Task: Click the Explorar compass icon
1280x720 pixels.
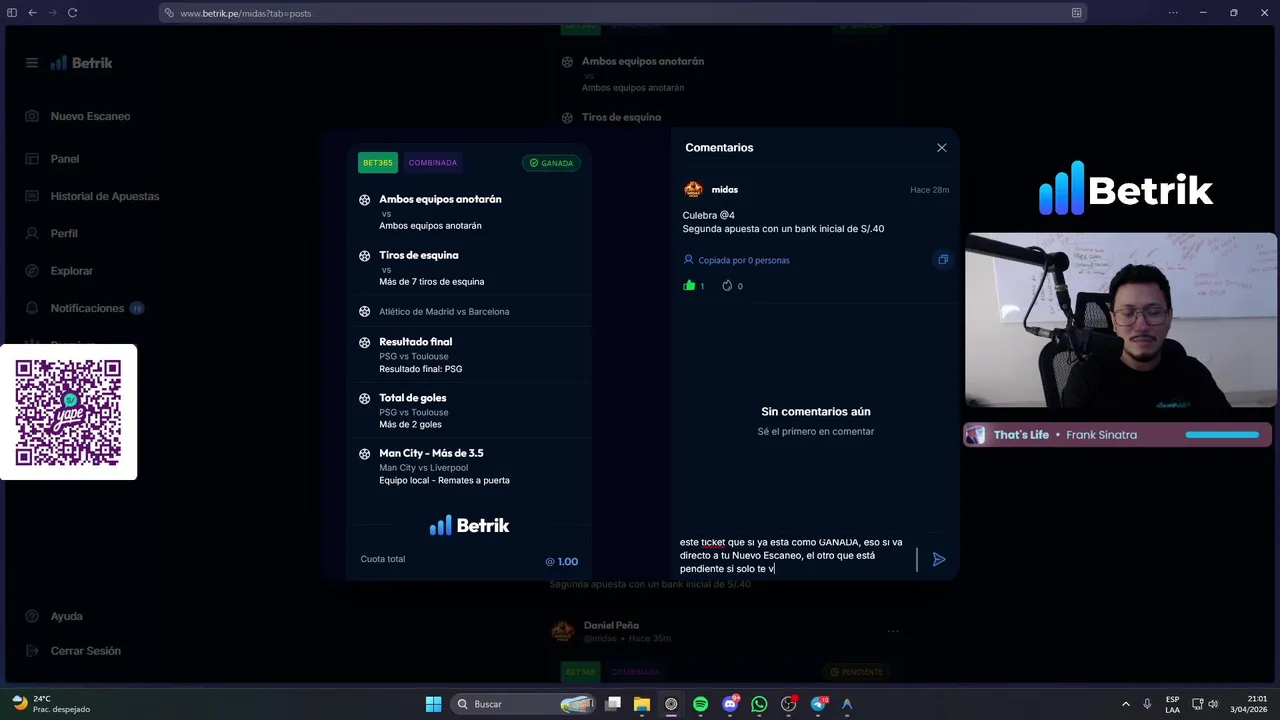Action: tap(32, 271)
